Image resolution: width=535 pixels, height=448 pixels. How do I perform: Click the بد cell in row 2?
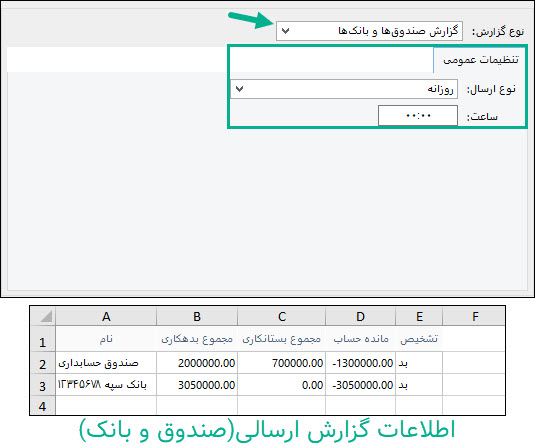pyautogui.click(x=419, y=363)
